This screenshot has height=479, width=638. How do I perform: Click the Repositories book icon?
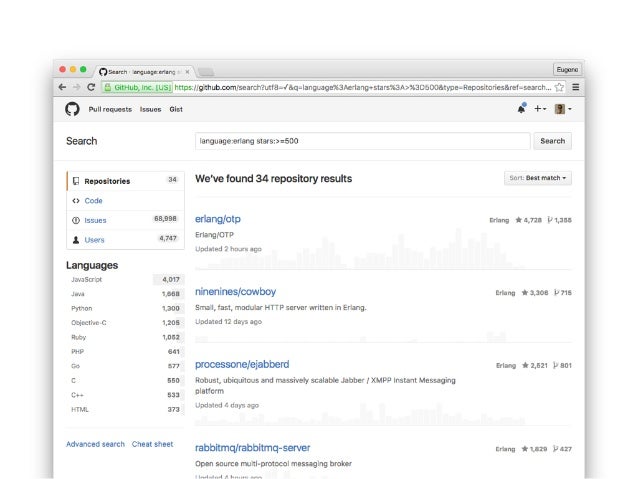pyautogui.click(x=76, y=181)
